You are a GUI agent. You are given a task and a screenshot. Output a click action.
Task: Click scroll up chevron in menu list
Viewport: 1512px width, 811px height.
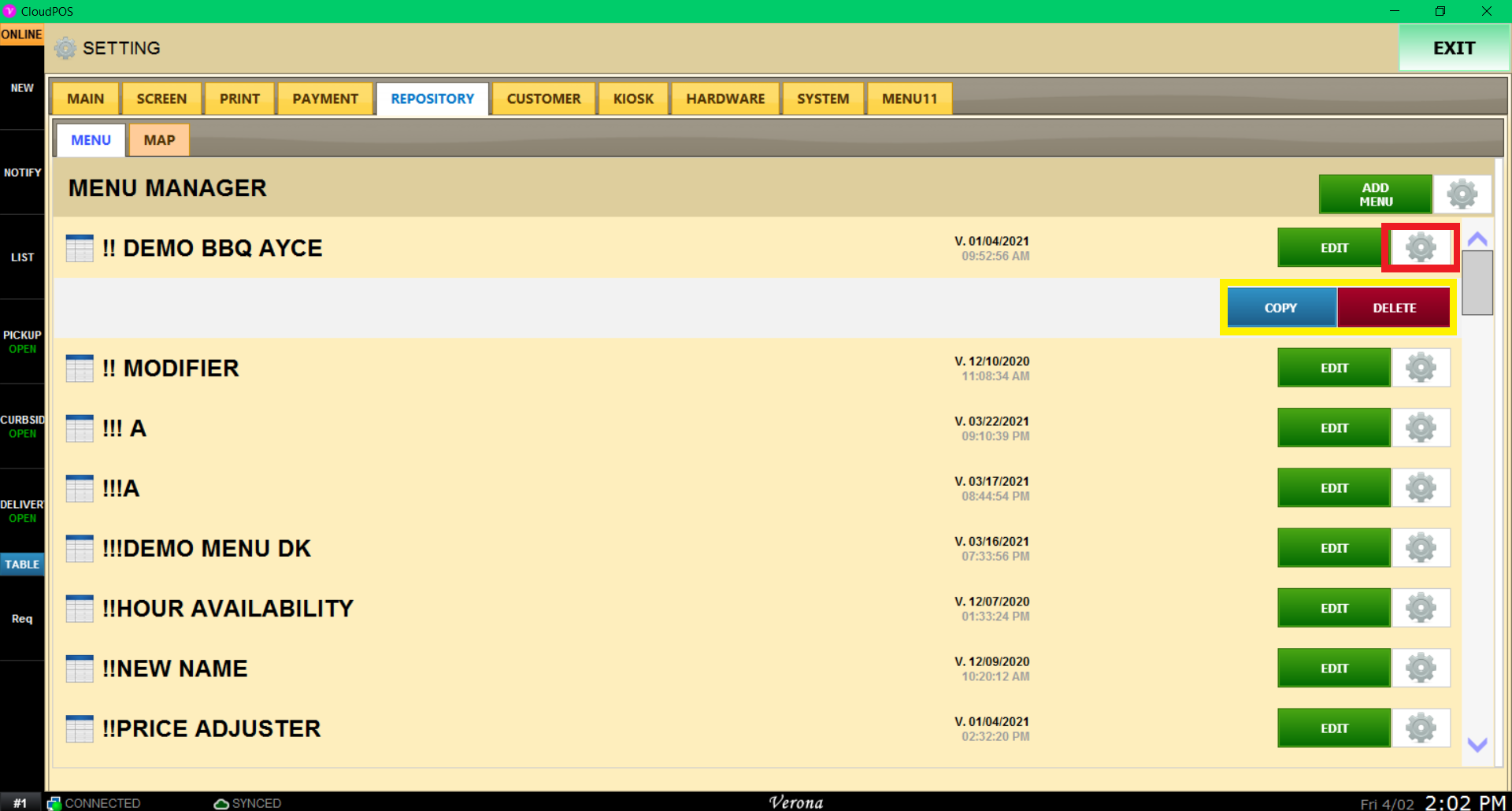[1477, 239]
